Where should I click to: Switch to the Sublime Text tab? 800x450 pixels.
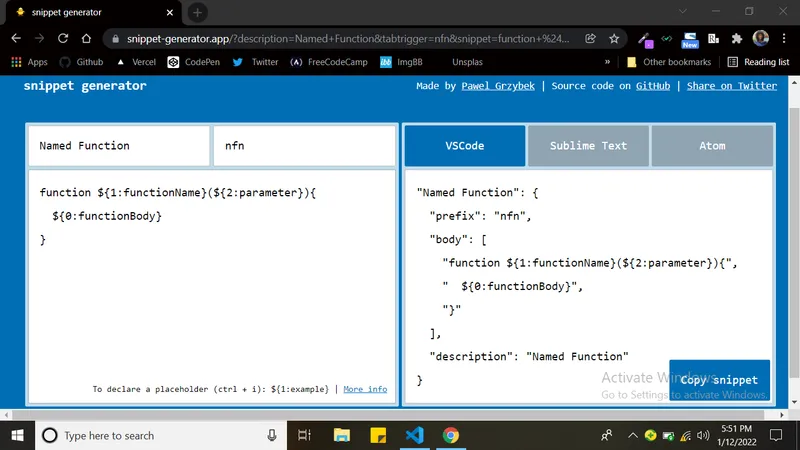[588, 146]
